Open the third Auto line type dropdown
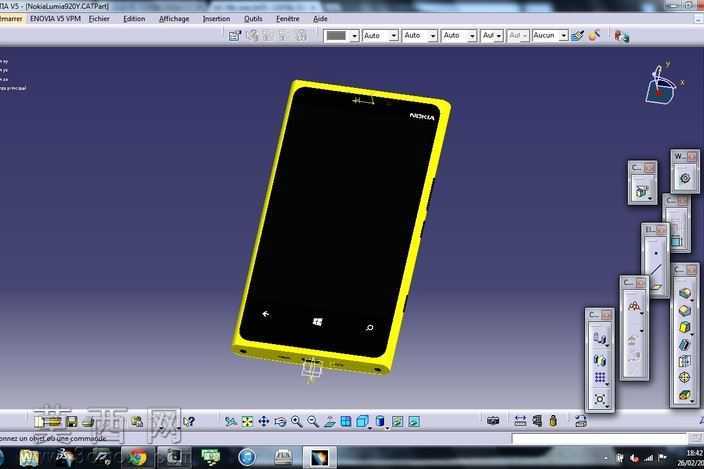The width and height of the screenshot is (704, 469). pos(459,35)
